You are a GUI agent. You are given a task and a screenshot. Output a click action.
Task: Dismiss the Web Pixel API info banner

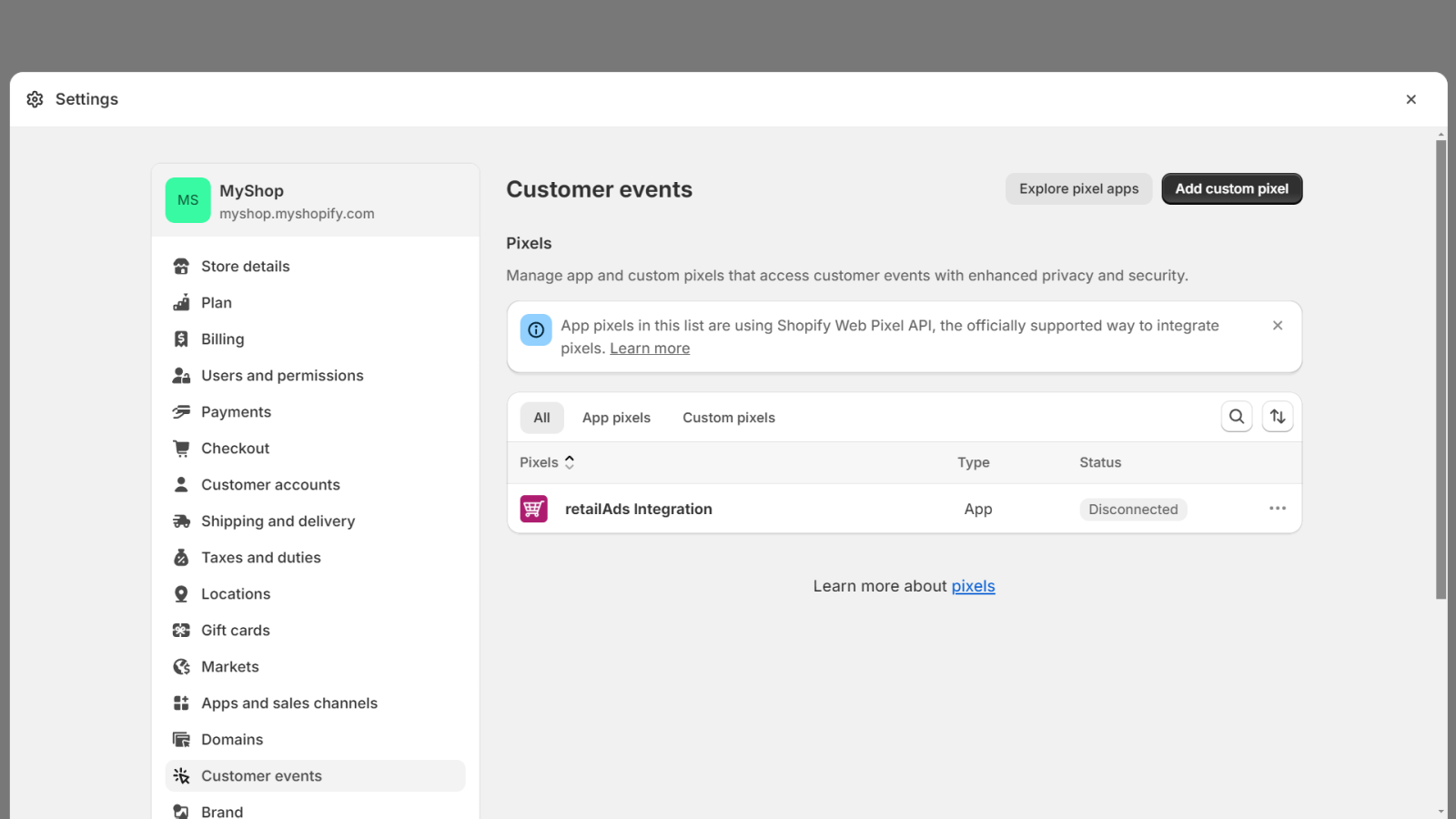pyautogui.click(x=1278, y=326)
